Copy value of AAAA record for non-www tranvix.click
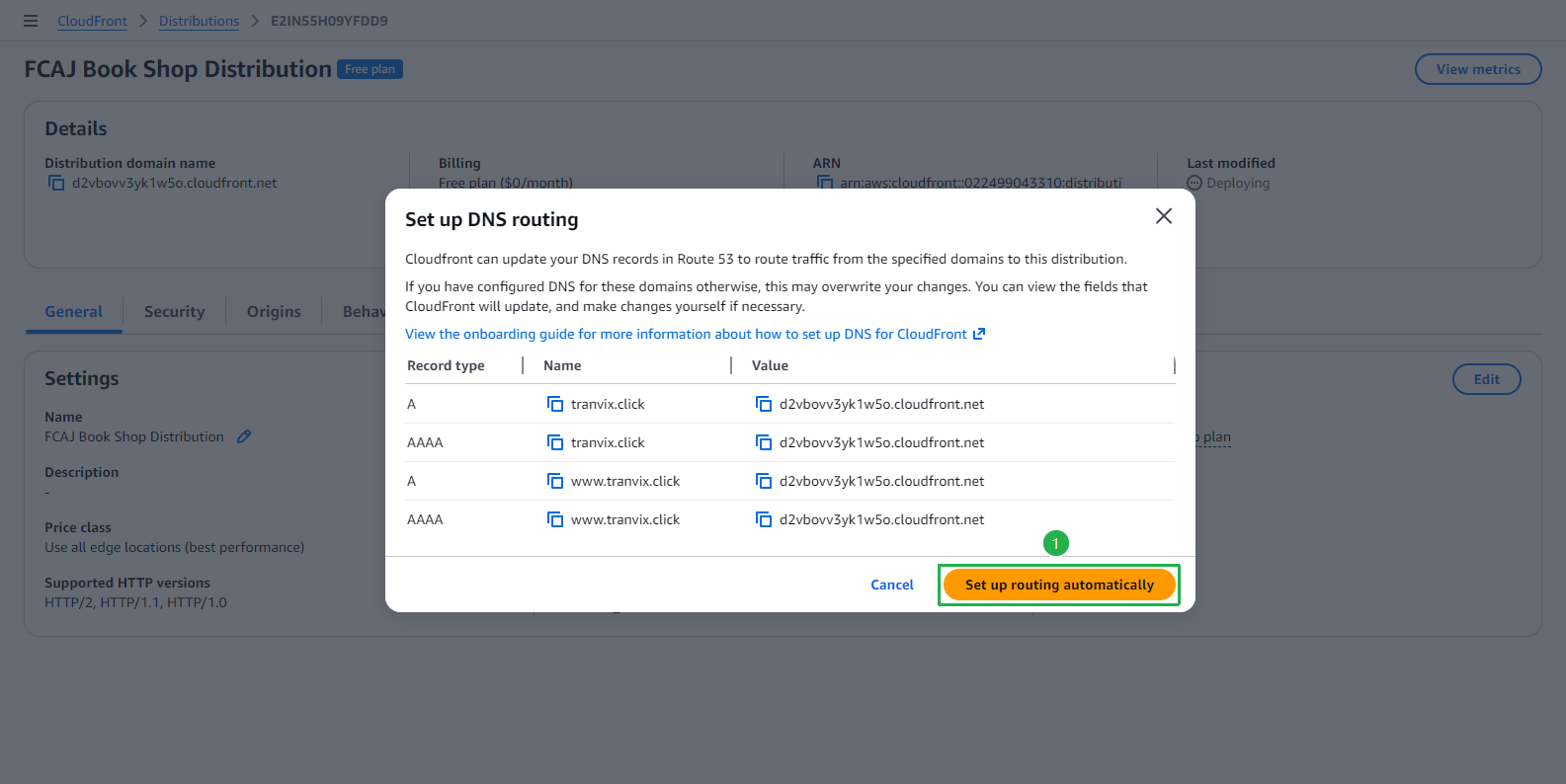Image resolution: width=1566 pixels, height=784 pixels. pyautogui.click(x=764, y=442)
